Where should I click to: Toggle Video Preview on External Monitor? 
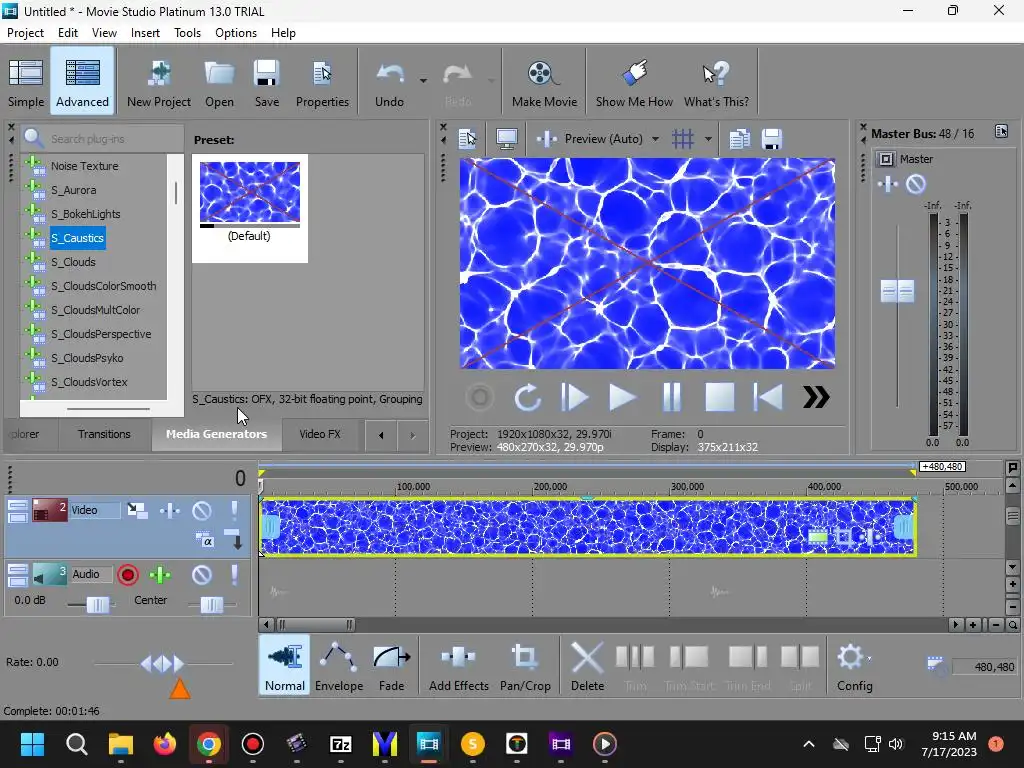507,139
